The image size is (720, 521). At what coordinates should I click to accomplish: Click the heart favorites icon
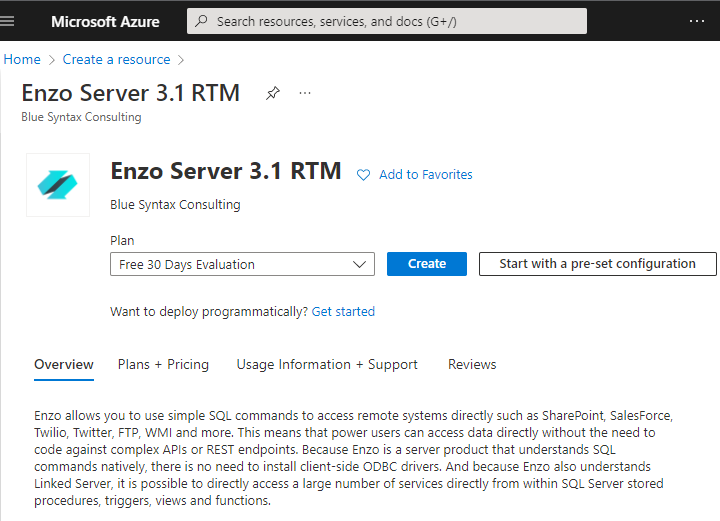point(363,175)
